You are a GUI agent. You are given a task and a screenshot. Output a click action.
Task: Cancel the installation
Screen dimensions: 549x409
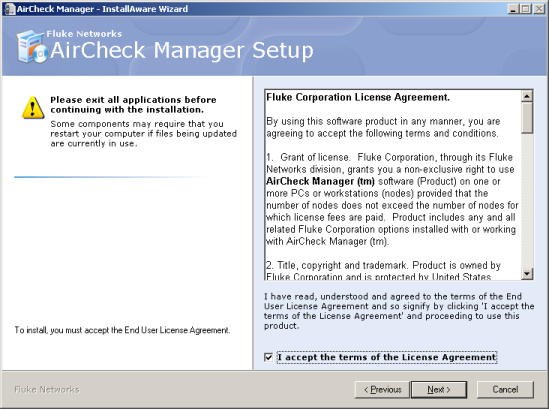point(505,390)
